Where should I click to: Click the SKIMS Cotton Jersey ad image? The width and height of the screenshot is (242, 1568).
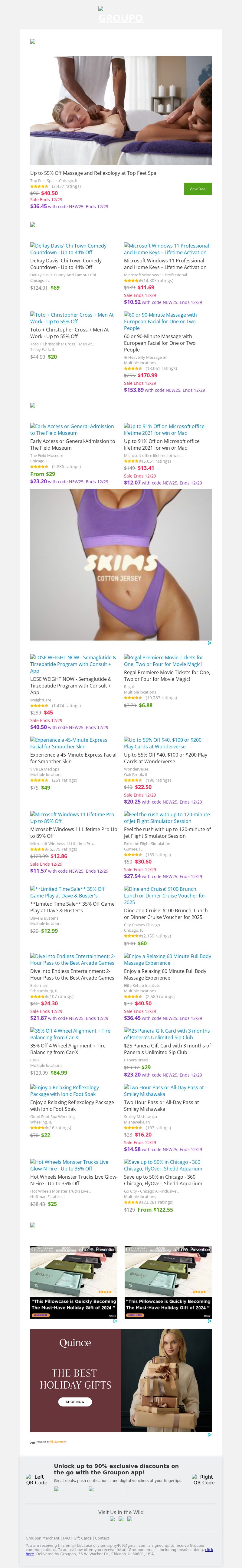click(x=121, y=564)
